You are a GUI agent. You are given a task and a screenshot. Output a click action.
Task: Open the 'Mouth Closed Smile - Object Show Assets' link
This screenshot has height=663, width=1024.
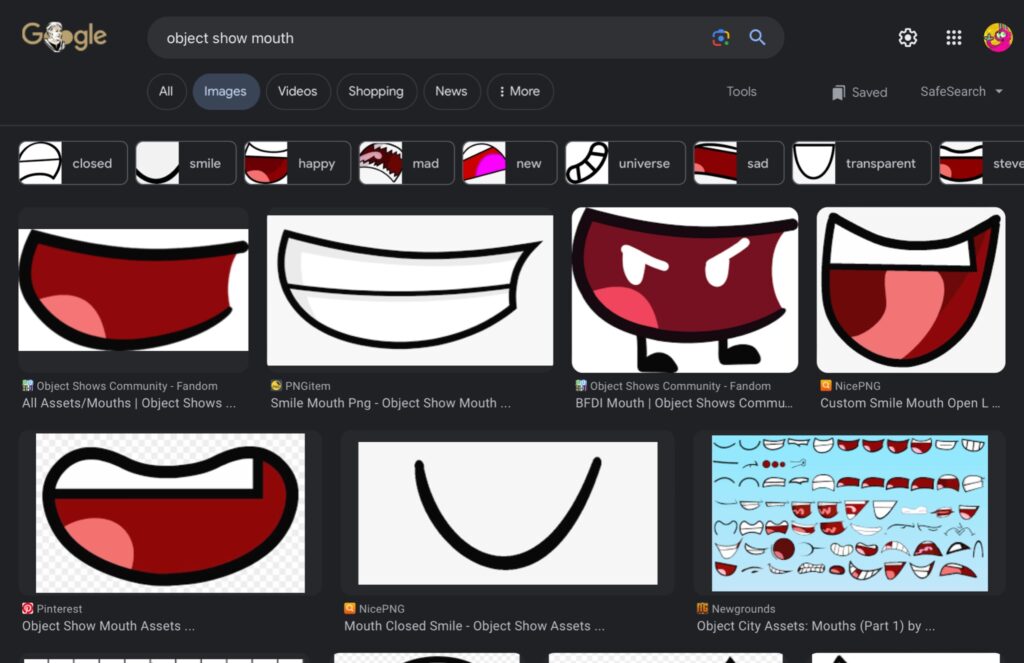(474, 626)
